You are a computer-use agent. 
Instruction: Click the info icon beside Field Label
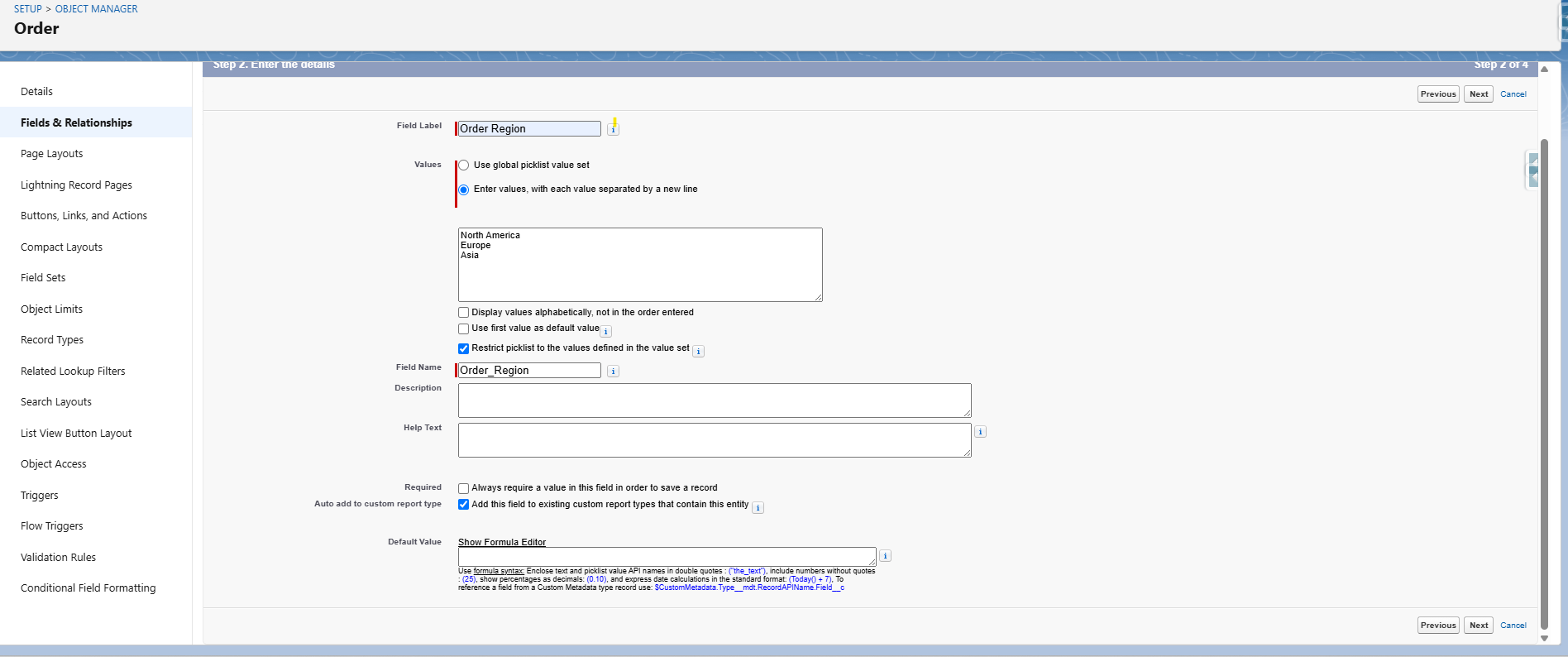click(x=613, y=129)
